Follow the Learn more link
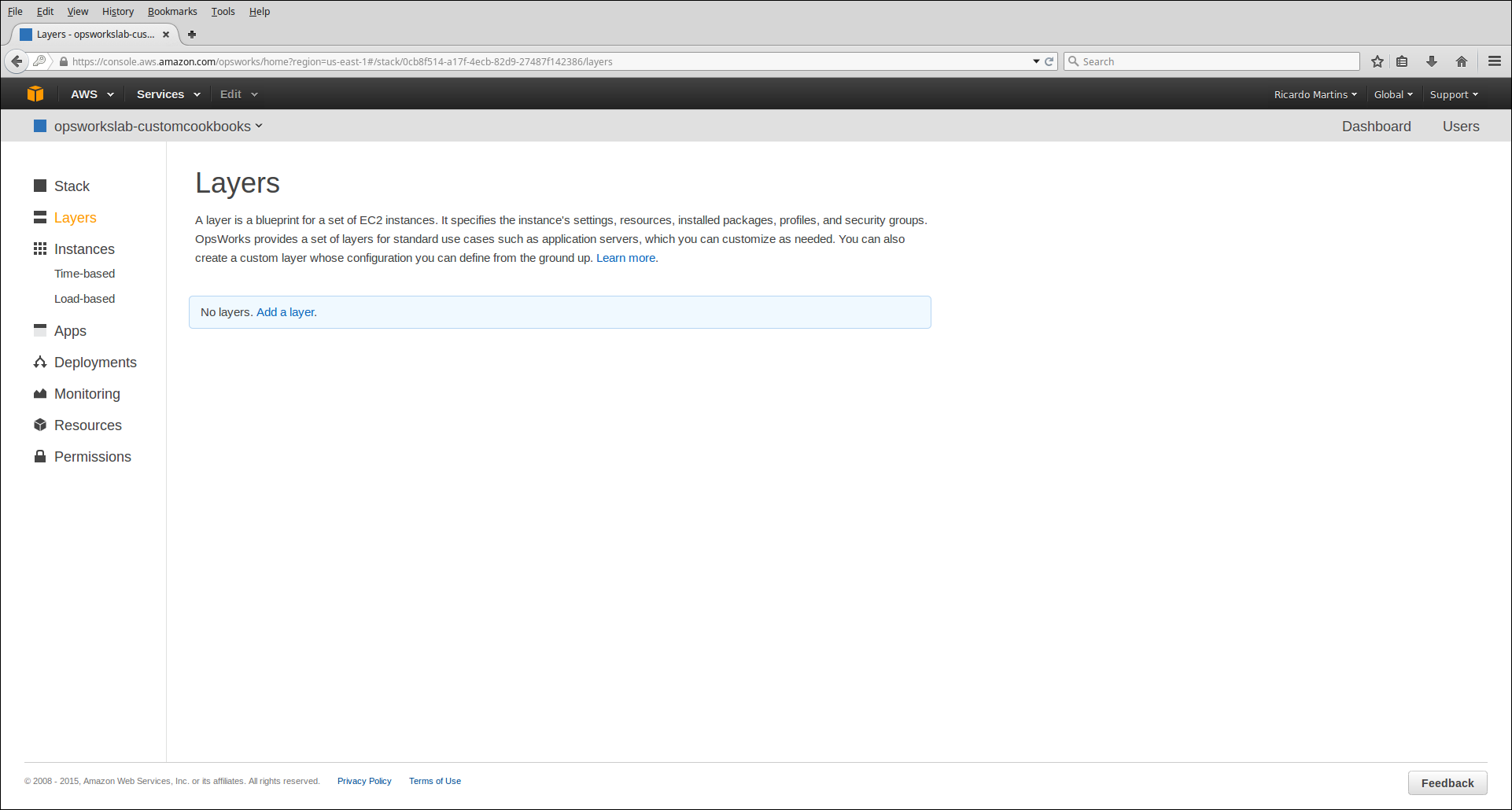 click(626, 258)
